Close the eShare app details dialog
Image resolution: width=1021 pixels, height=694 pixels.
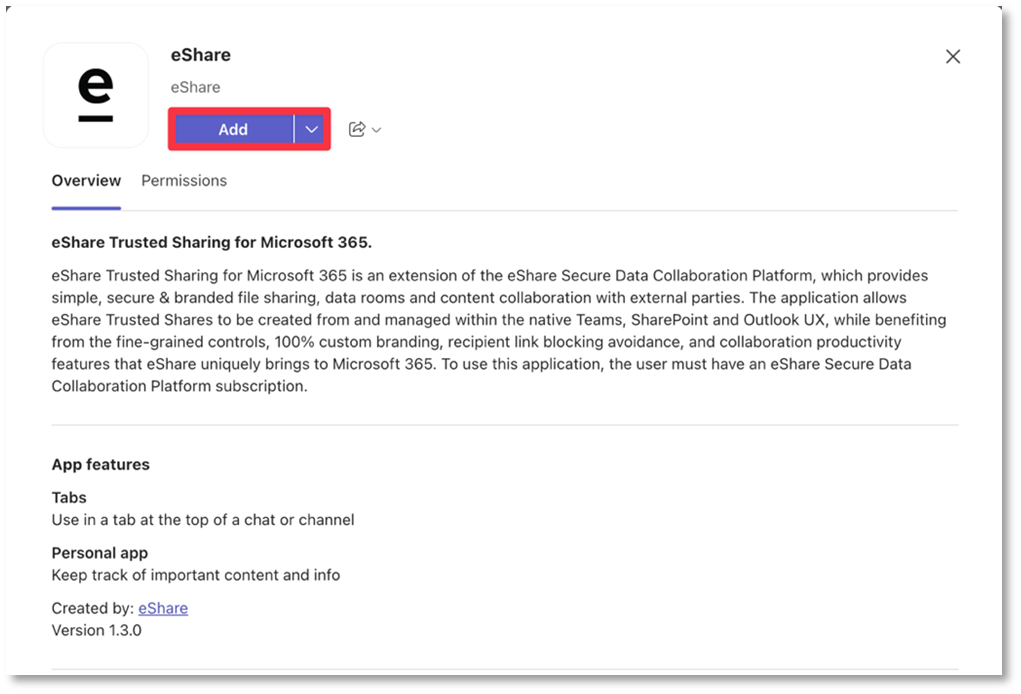click(x=953, y=57)
